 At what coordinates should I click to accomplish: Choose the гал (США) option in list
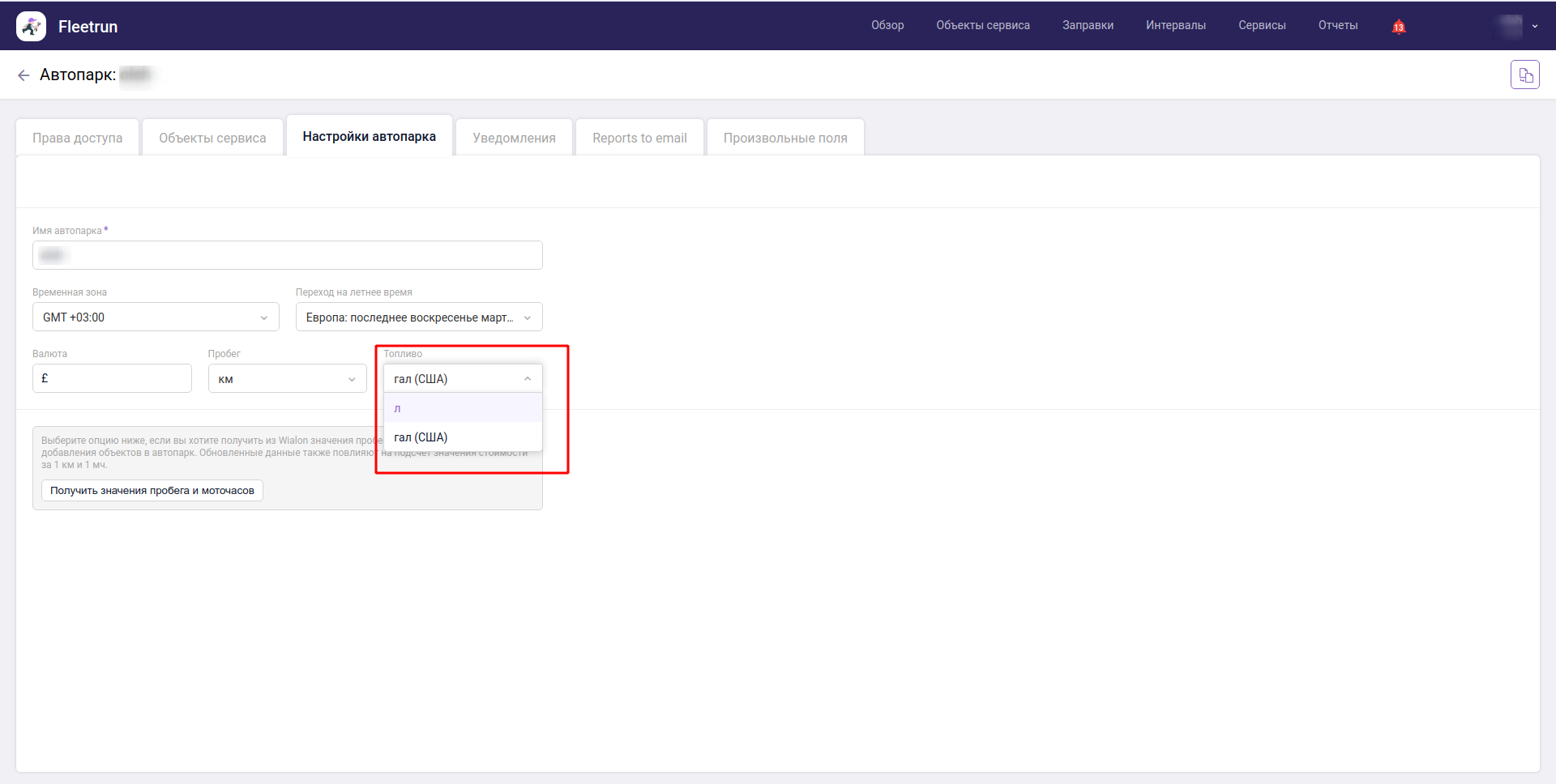pyautogui.click(x=462, y=437)
